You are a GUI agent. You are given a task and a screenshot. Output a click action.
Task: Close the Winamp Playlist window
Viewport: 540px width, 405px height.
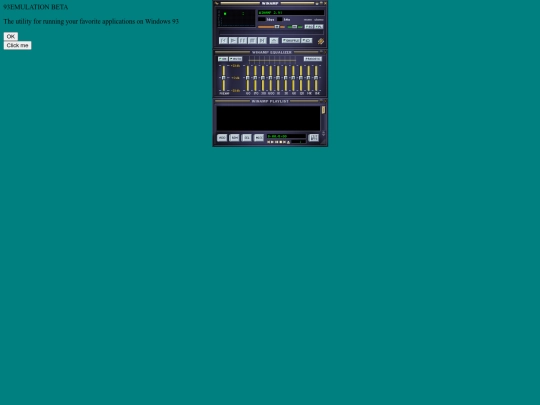pos(325,101)
